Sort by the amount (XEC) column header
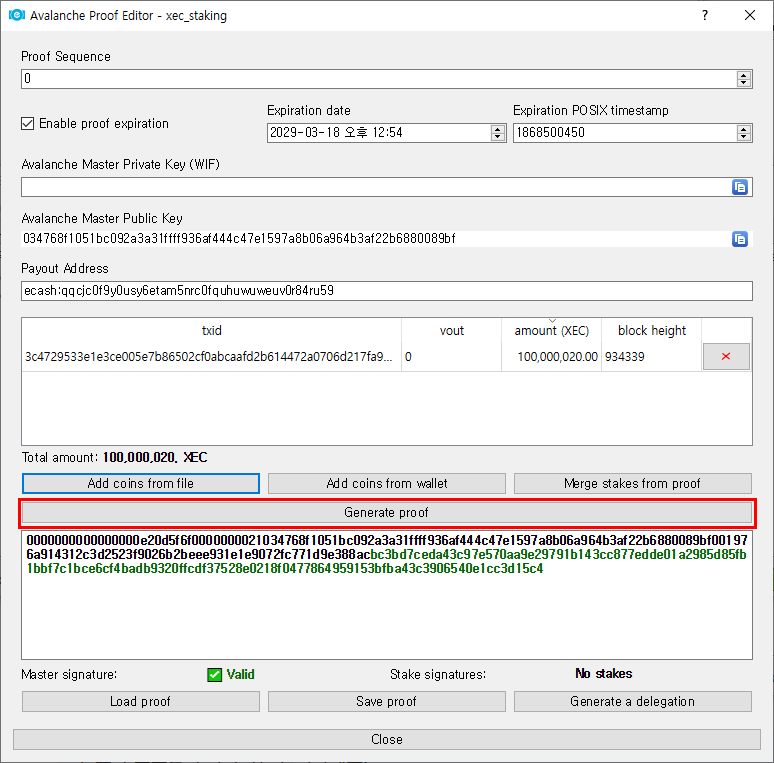The width and height of the screenshot is (774, 763). click(x=551, y=331)
